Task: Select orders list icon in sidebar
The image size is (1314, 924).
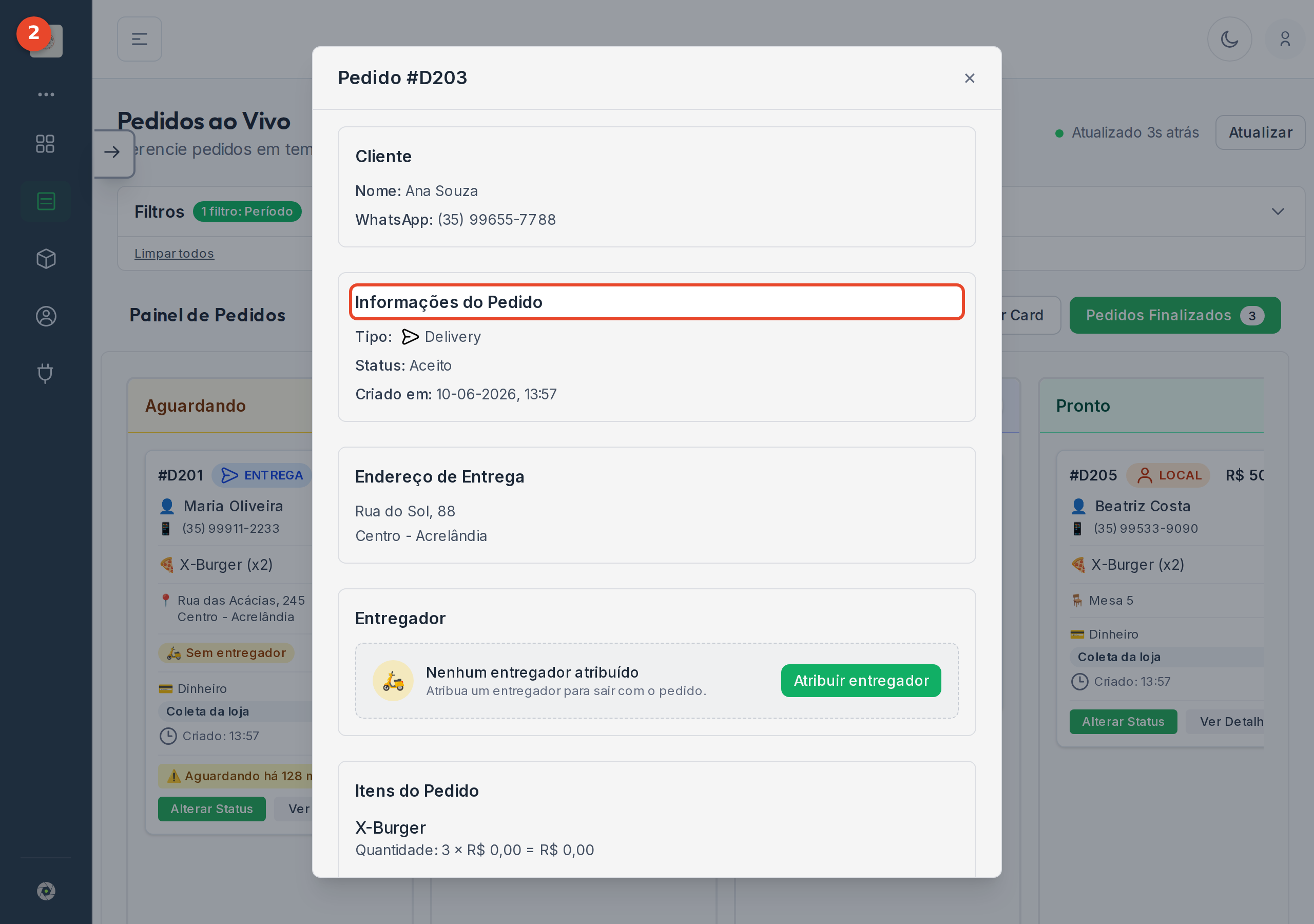Action: (46, 202)
